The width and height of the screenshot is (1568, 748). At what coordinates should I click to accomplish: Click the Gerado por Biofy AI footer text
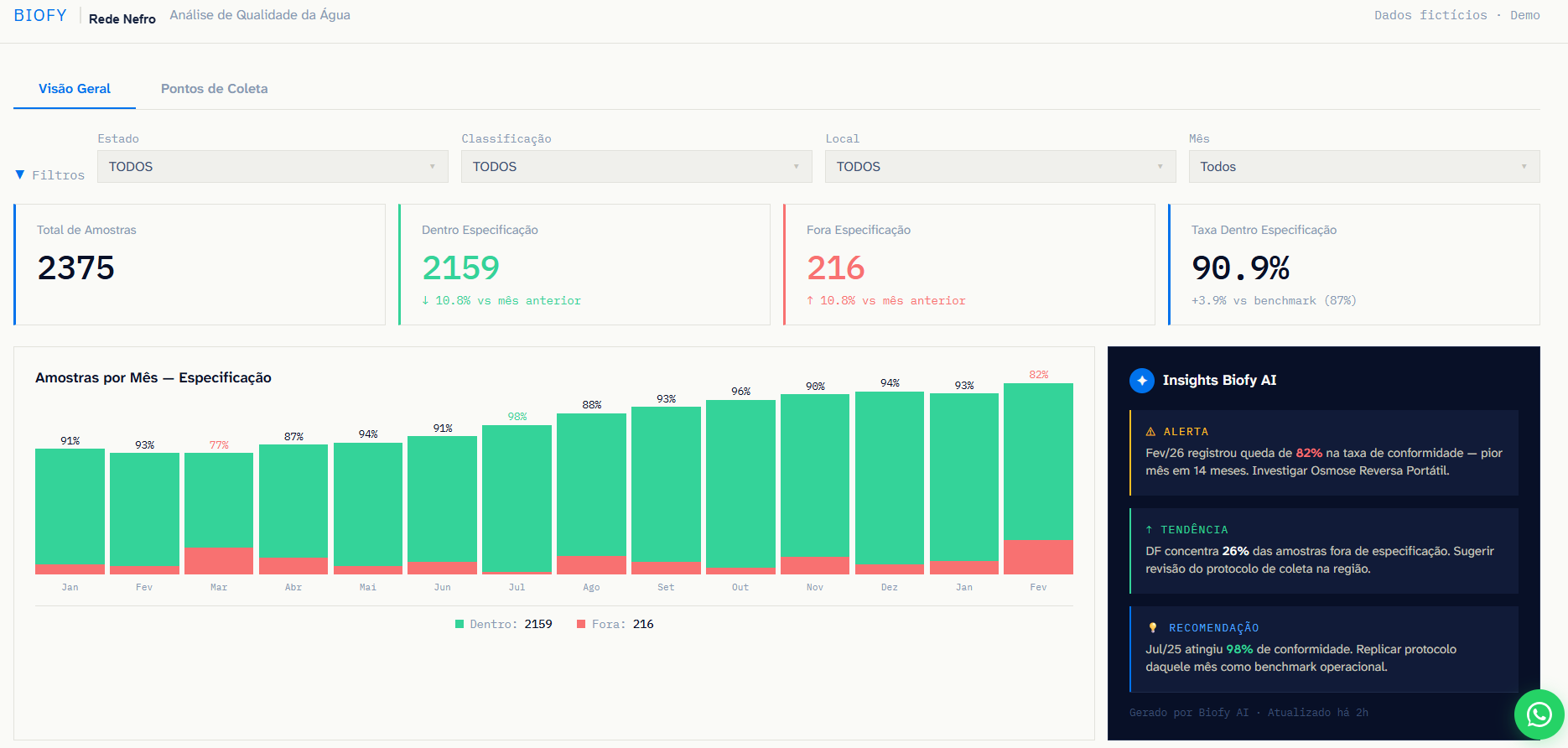pyautogui.click(x=1249, y=713)
